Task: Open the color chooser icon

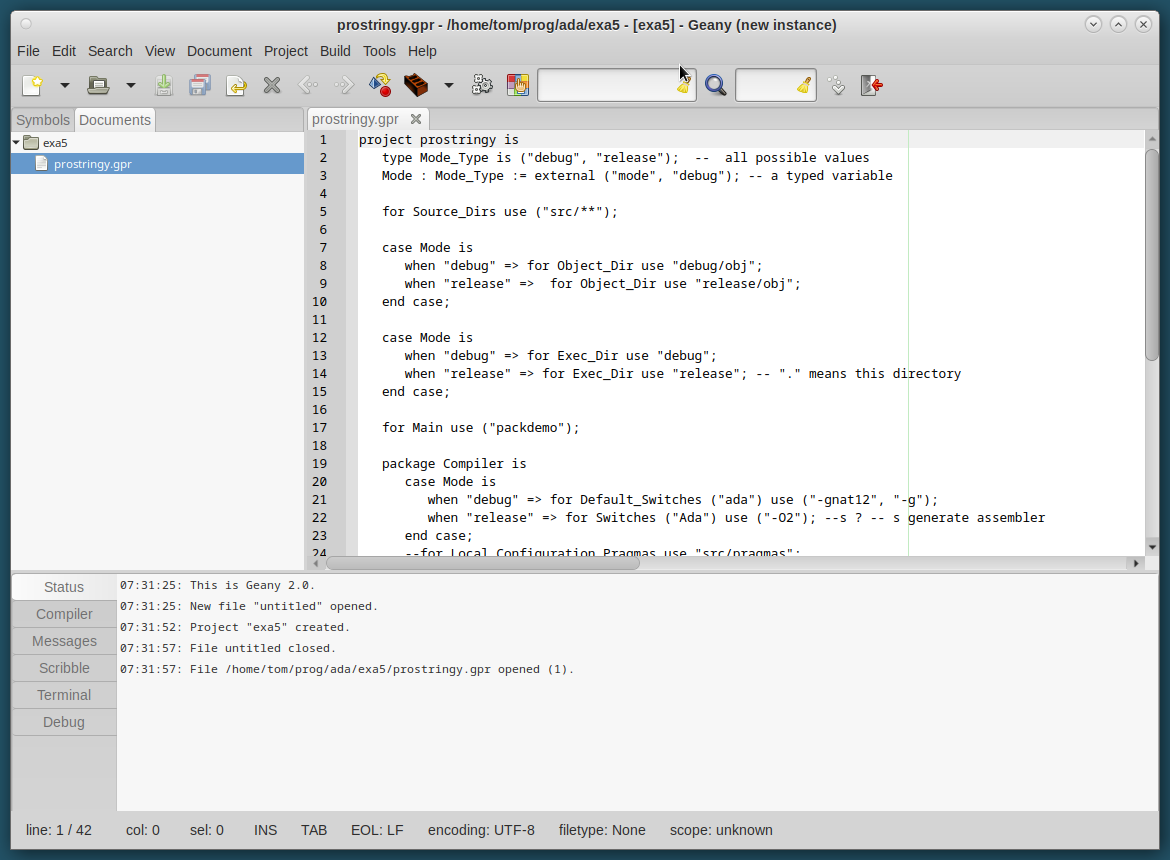Action: click(517, 86)
